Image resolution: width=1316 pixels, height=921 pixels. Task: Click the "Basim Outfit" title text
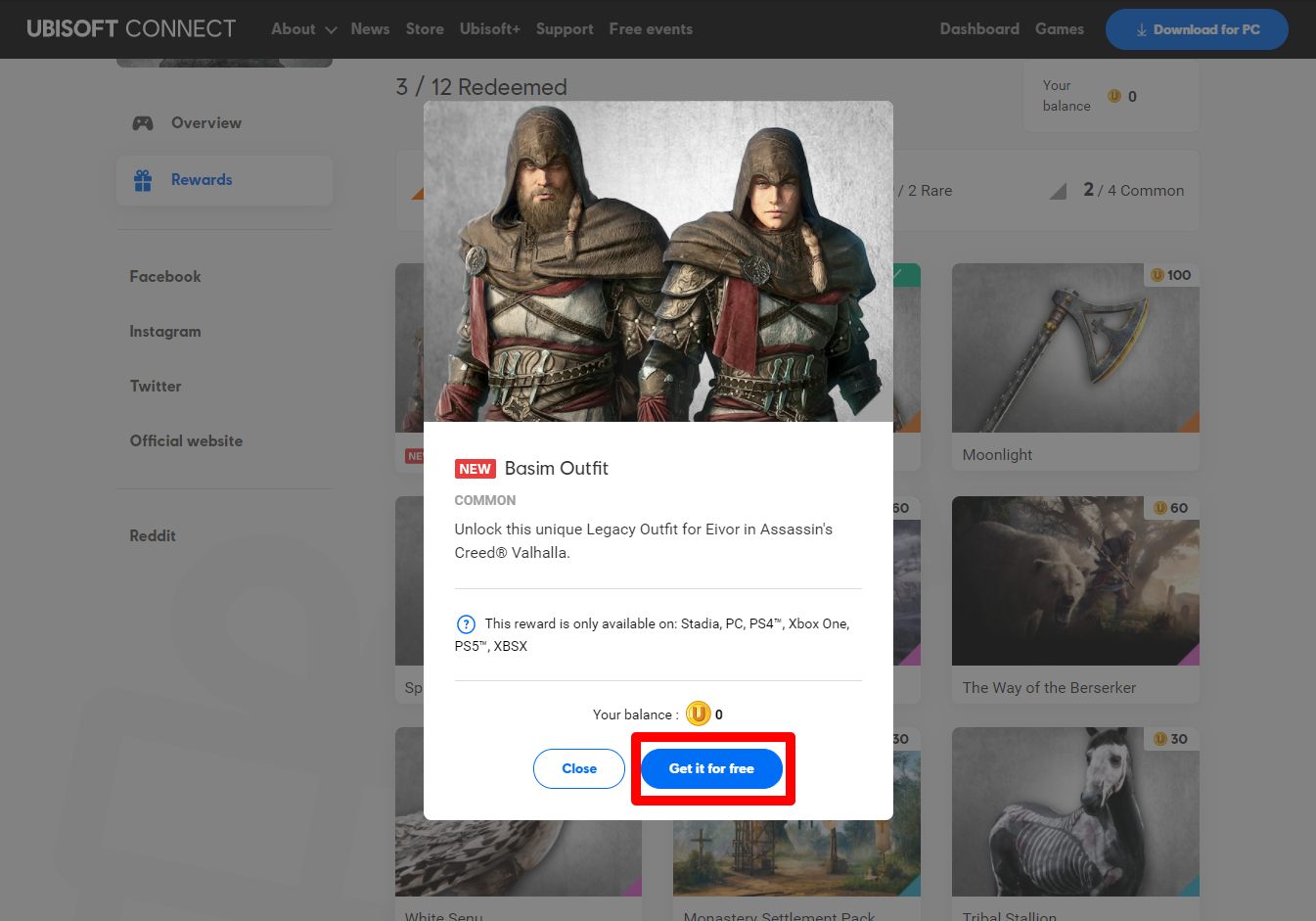click(557, 469)
